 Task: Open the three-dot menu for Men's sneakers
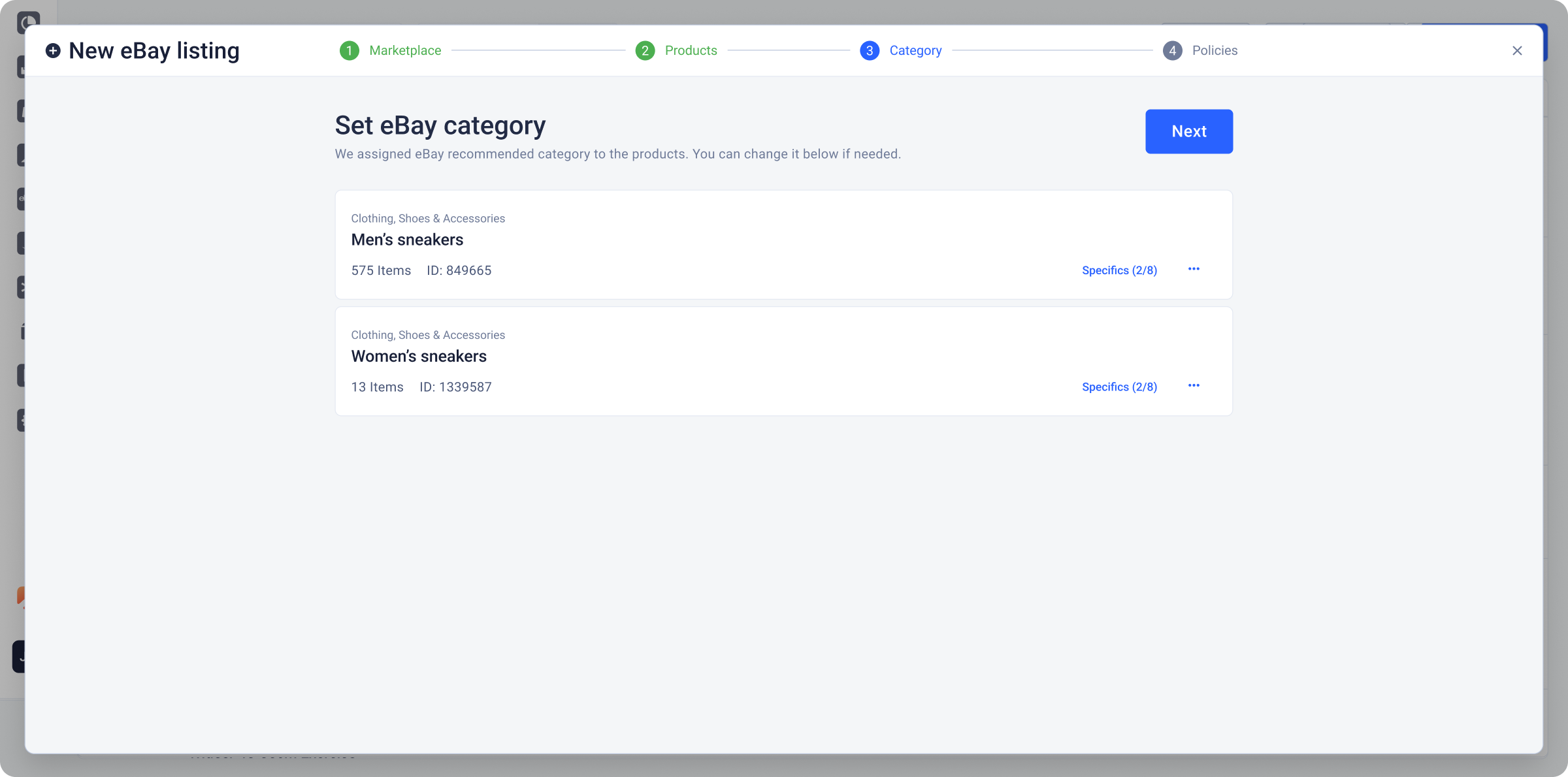click(x=1194, y=270)
